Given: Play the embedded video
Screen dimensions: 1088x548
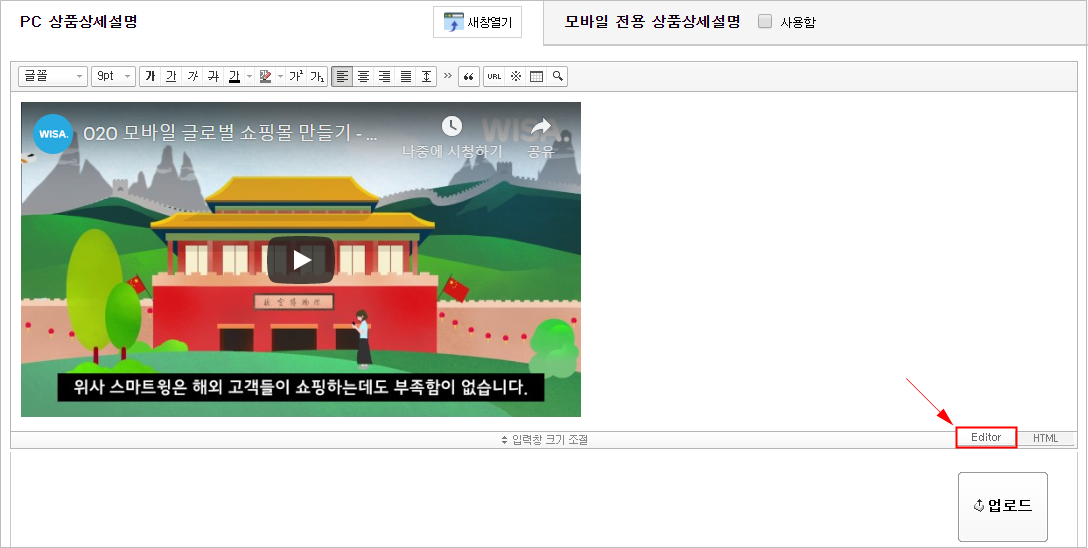Looking at the screenshot, I should (301, 260).
